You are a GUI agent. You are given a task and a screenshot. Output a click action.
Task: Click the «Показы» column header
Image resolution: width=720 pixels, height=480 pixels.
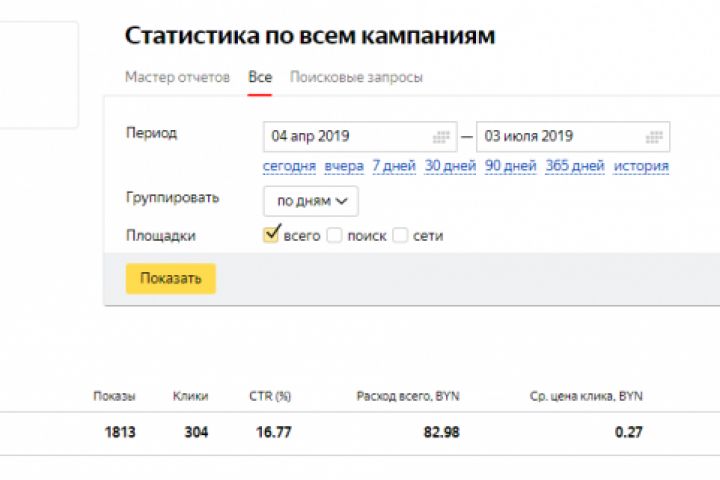(114, 397)
